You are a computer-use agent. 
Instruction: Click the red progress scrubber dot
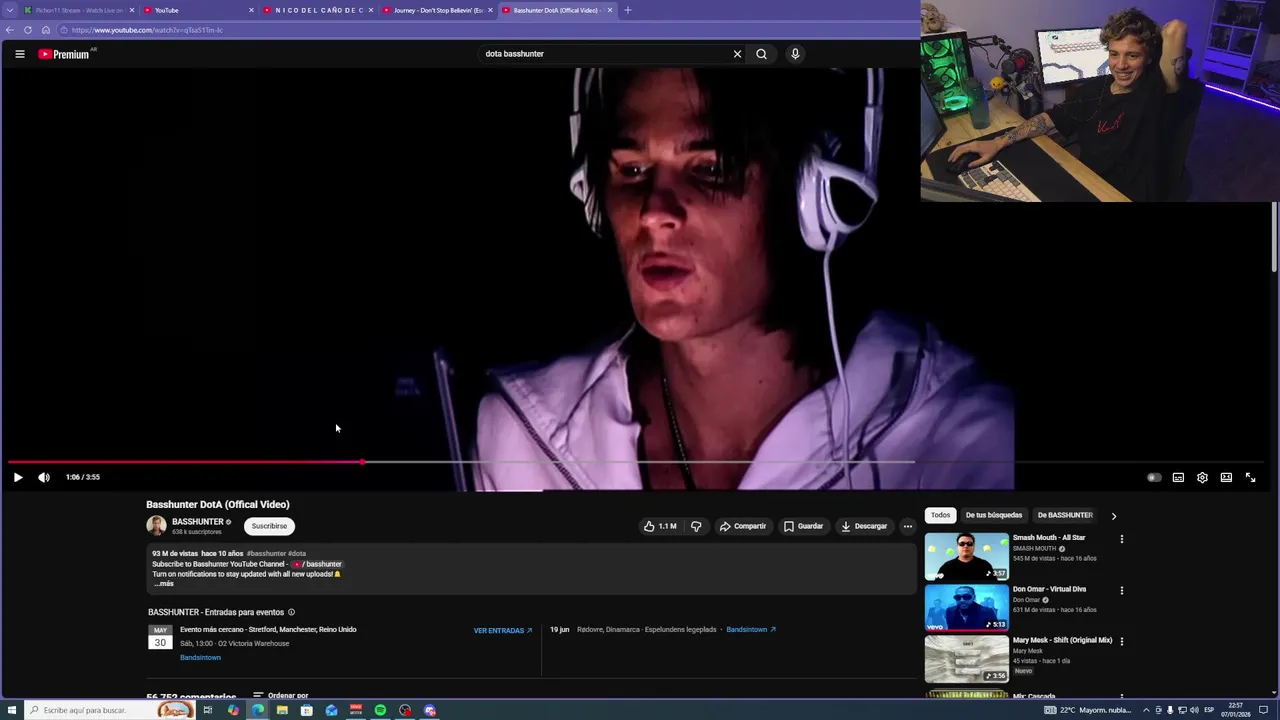click(x=362, y=462)
